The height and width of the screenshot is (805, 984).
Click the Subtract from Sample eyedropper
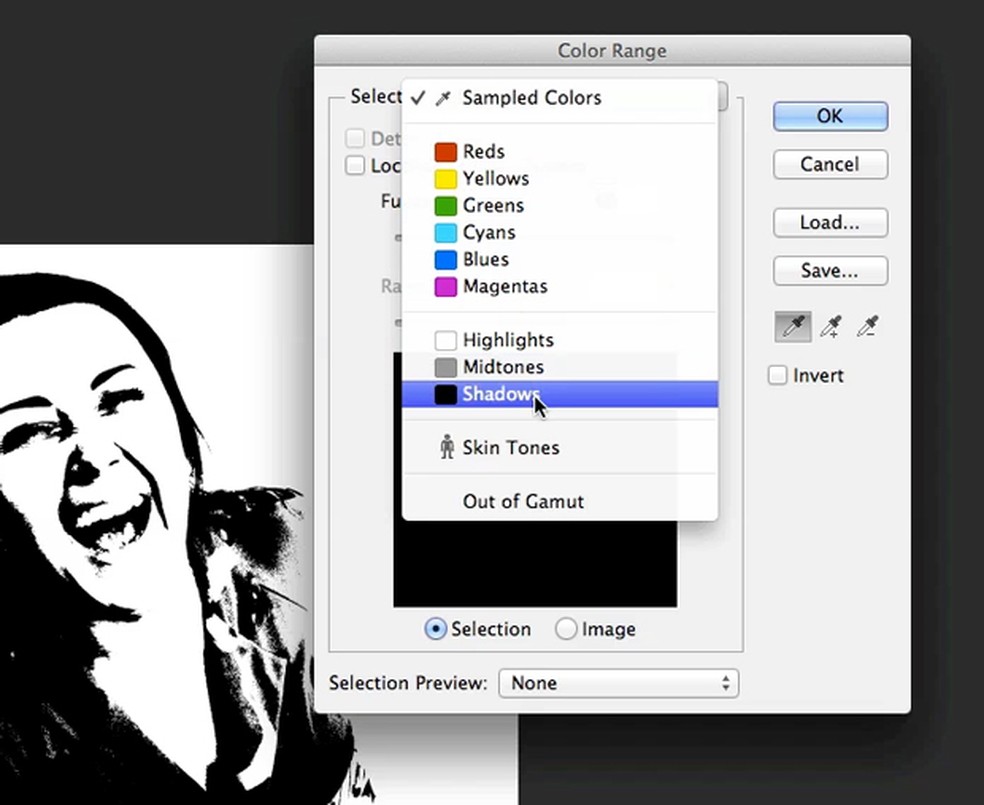click(868, 326)
